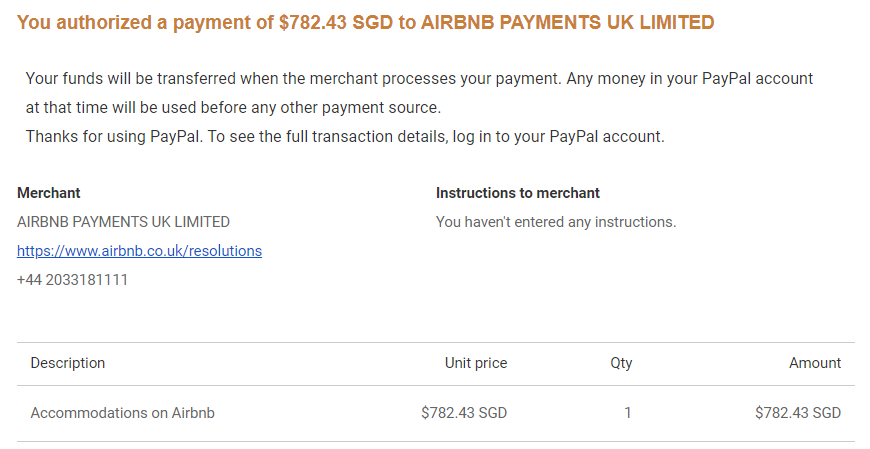
Task: Select the merchant phone number +44 2033181111
Action: coord(72,280)
